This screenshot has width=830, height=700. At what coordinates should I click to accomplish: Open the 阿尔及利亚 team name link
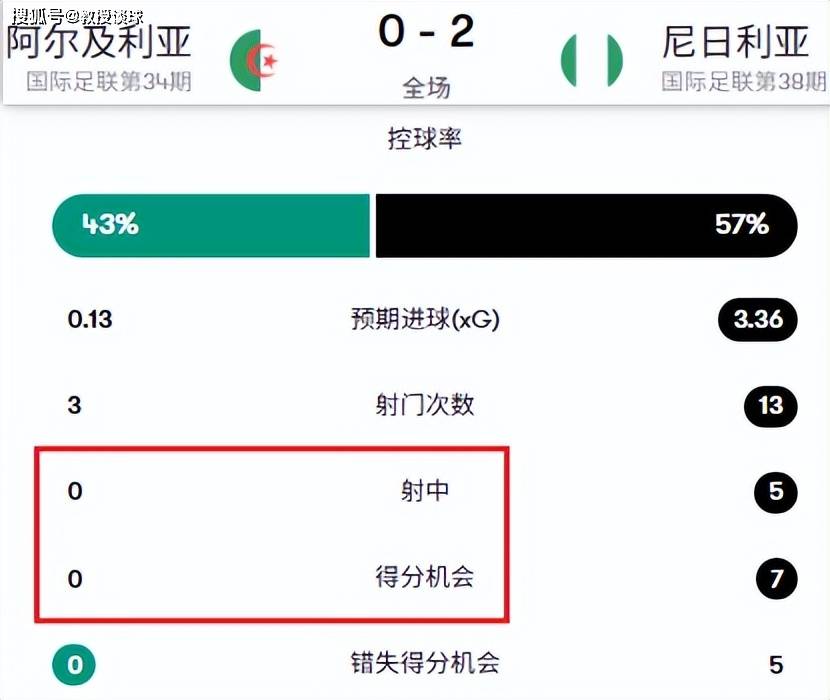(99, 42)
